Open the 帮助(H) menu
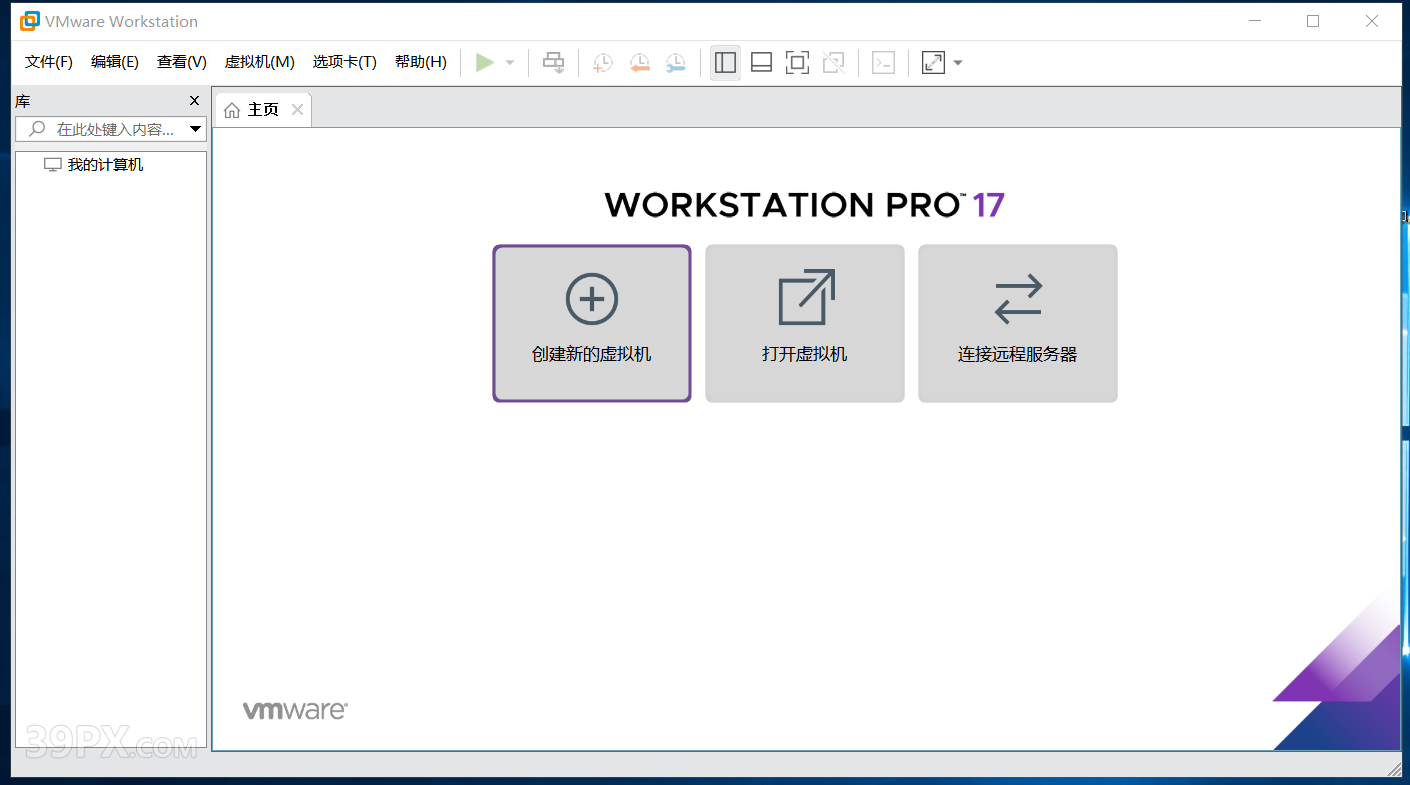The height and width of the screenshot is (785, 1410). [421, 62]
